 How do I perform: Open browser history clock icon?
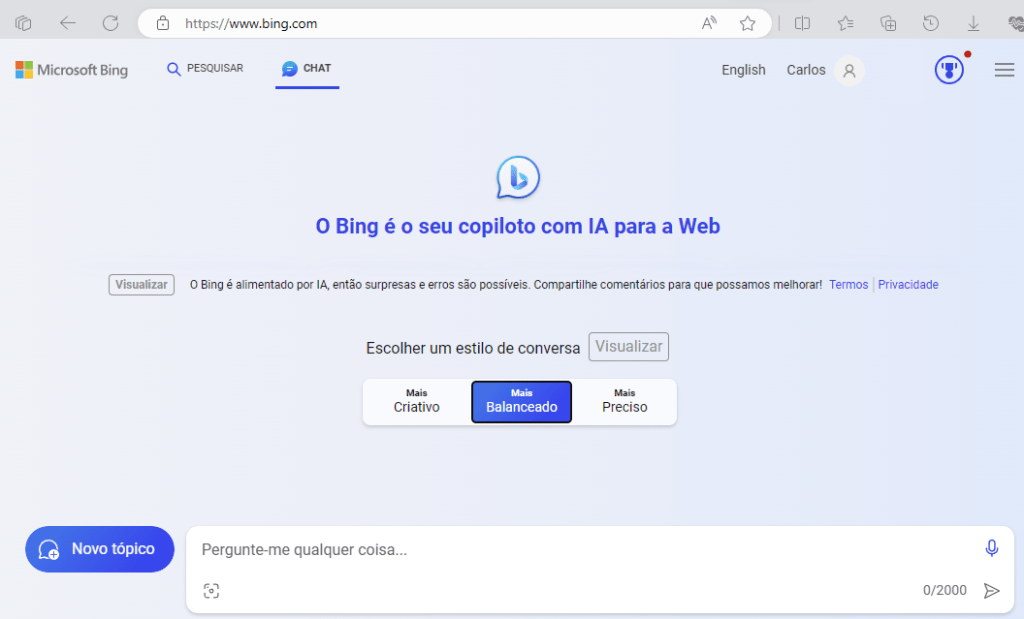[931, 24]
